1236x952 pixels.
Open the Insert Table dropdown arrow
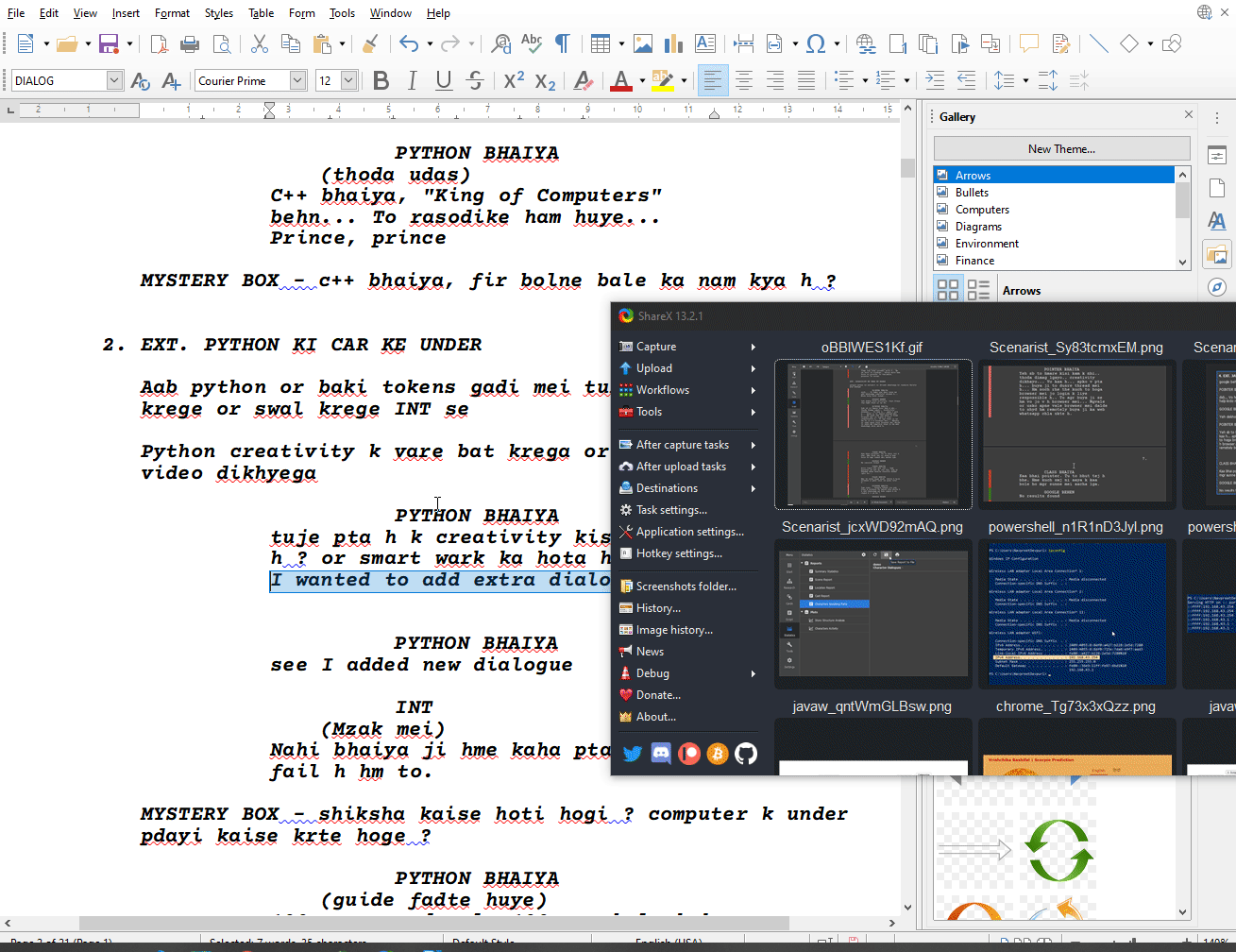pos(621,43)
